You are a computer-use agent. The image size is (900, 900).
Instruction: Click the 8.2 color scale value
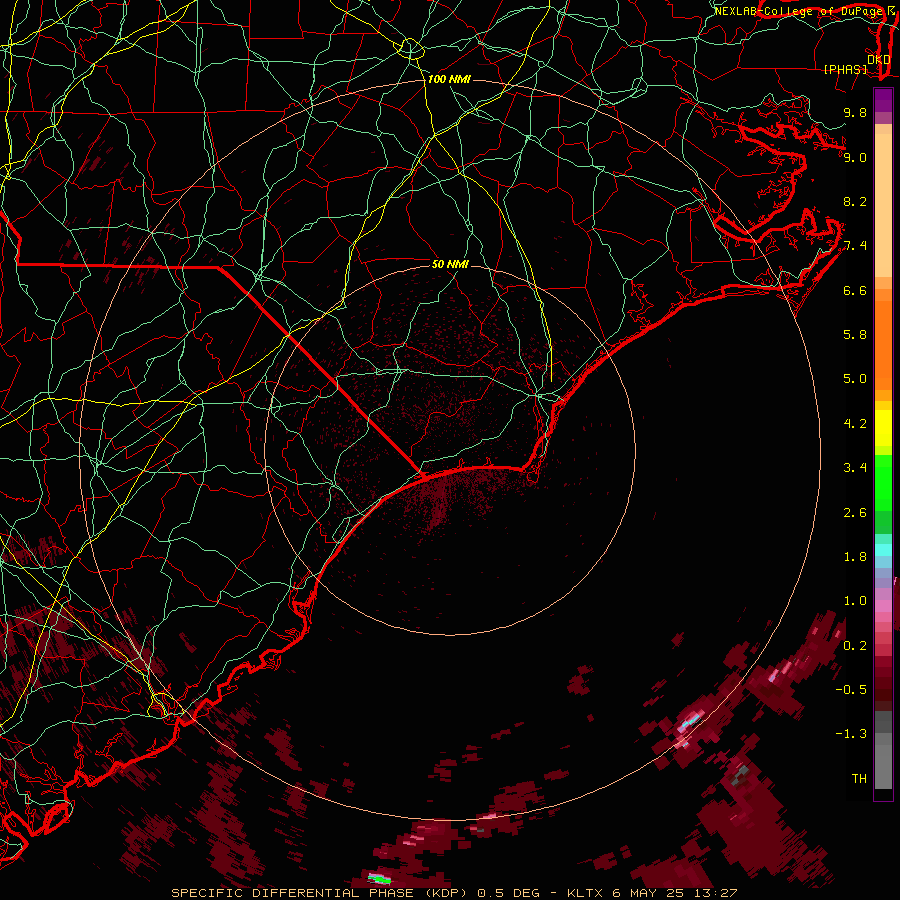(x=855, y=201)
